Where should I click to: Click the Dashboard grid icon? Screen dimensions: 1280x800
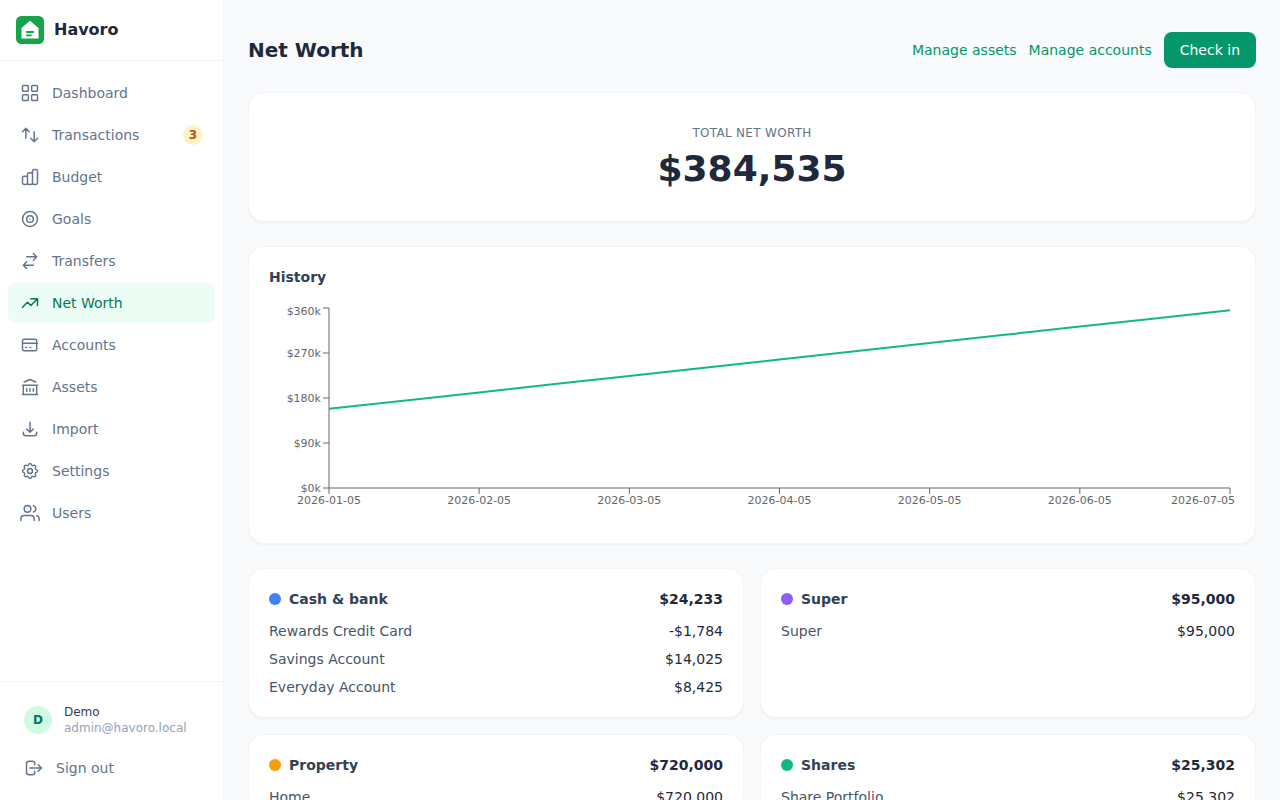coord(30,93)
